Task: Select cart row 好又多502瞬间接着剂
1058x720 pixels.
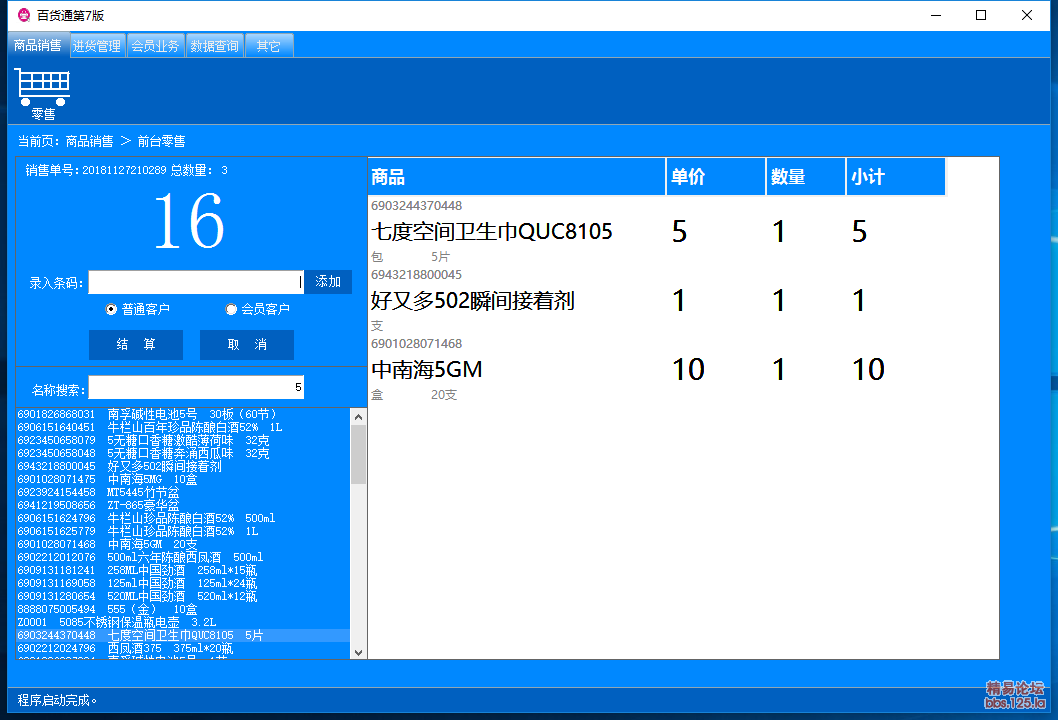Action: click(x=657, y=300)
